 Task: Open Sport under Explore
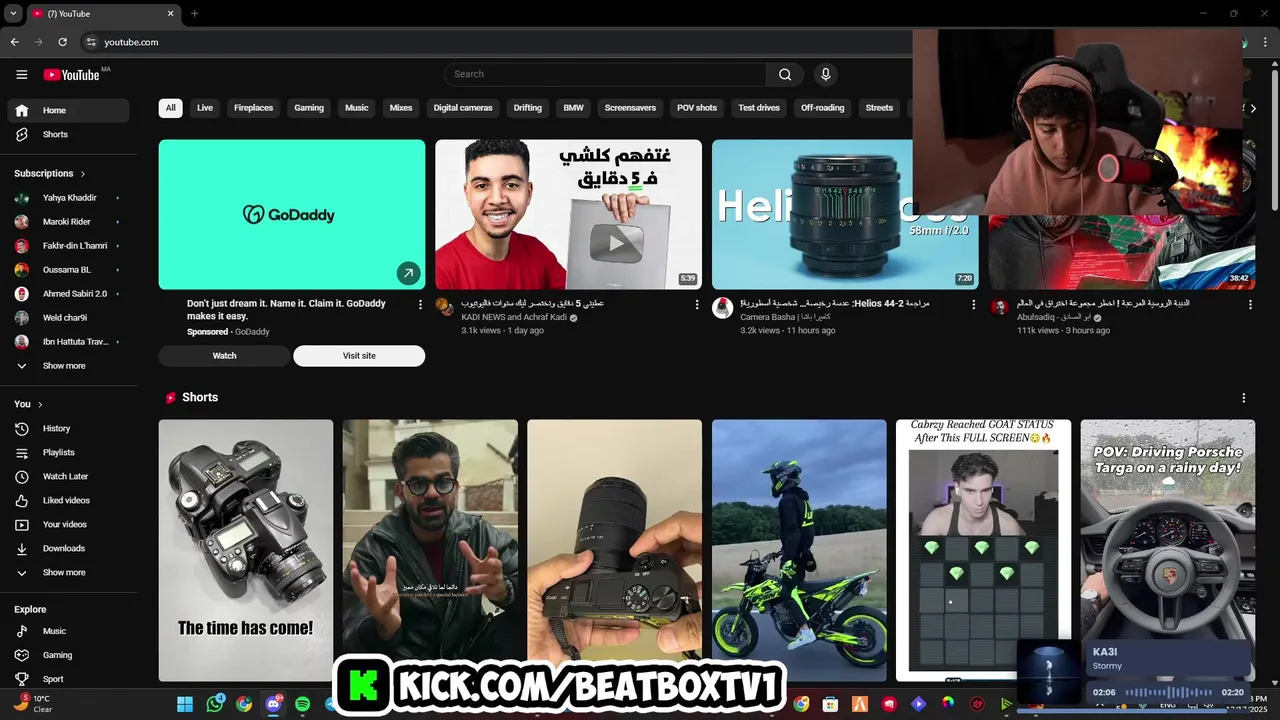click(x=68, y=679)
